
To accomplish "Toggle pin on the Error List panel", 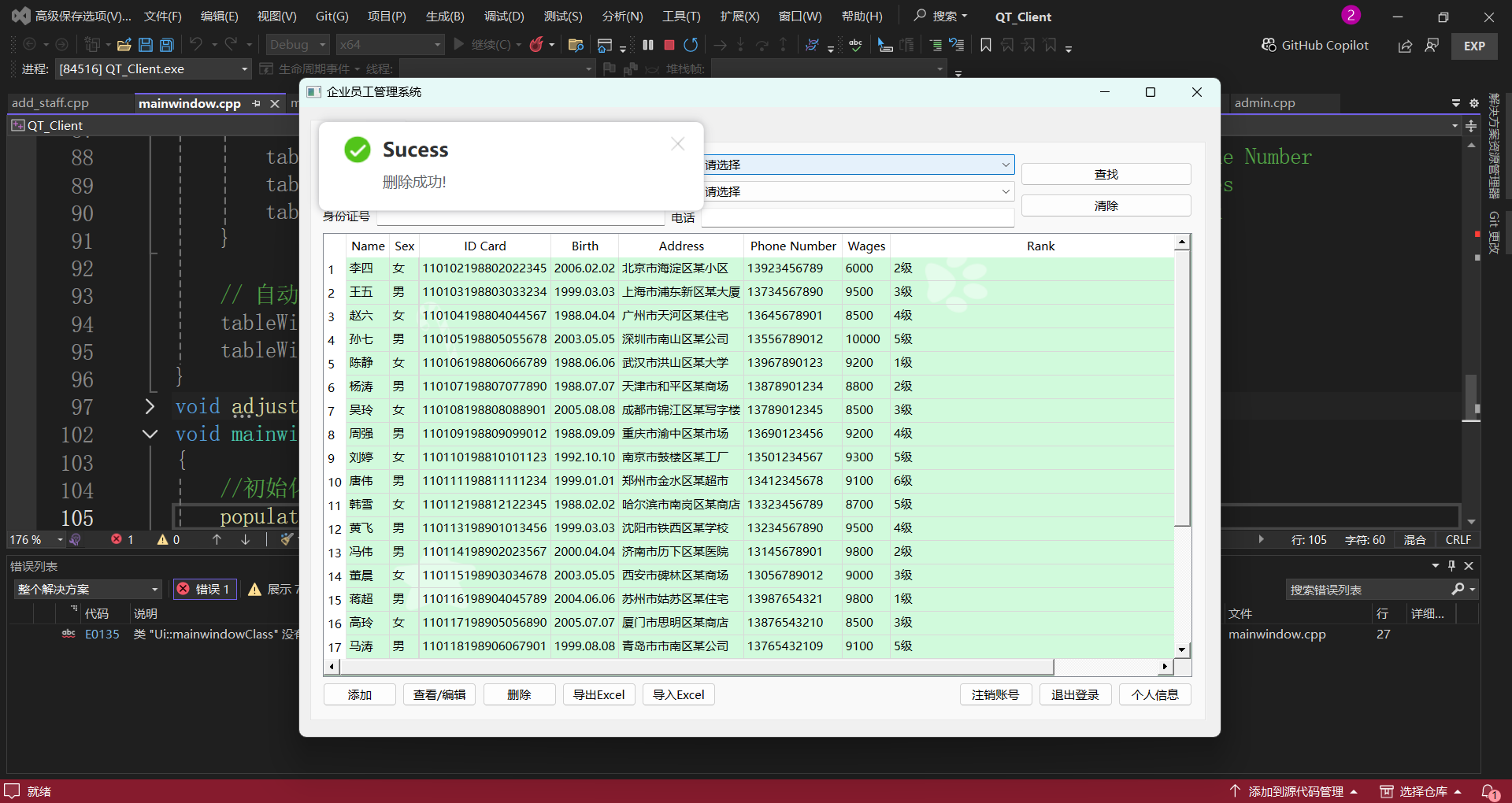I will [x=1451, y=565].
